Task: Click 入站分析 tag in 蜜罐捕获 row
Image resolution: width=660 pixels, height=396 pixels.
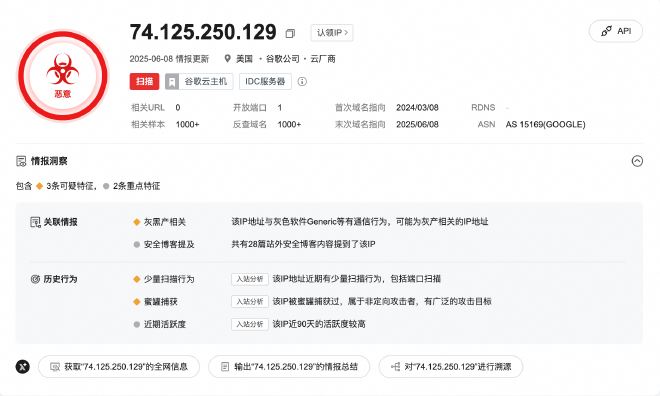Action: [x=250, y=301]
